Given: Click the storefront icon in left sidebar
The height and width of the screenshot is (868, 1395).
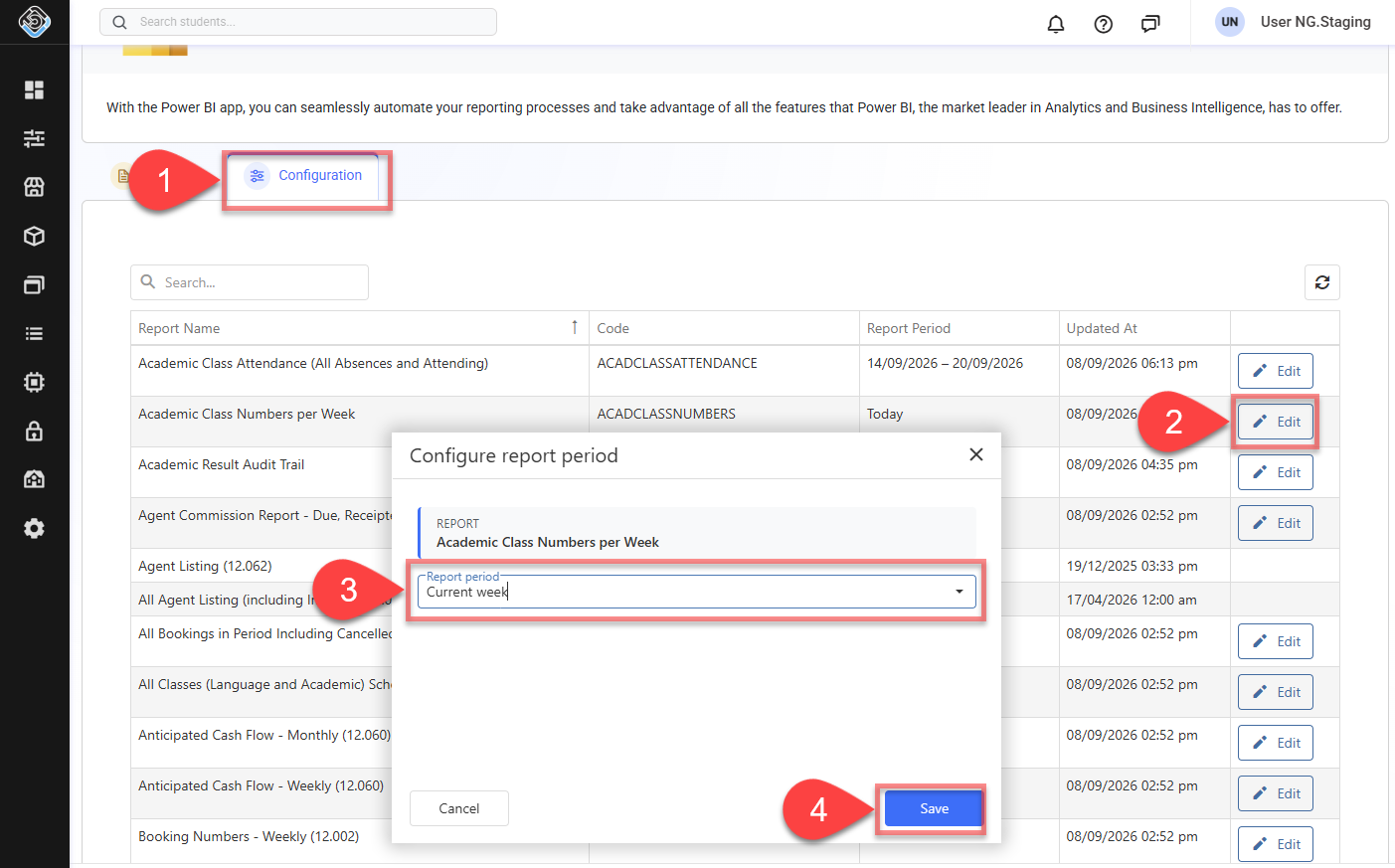Looking at the screenshot, I should pyautogui.click(x=34, y=187).
